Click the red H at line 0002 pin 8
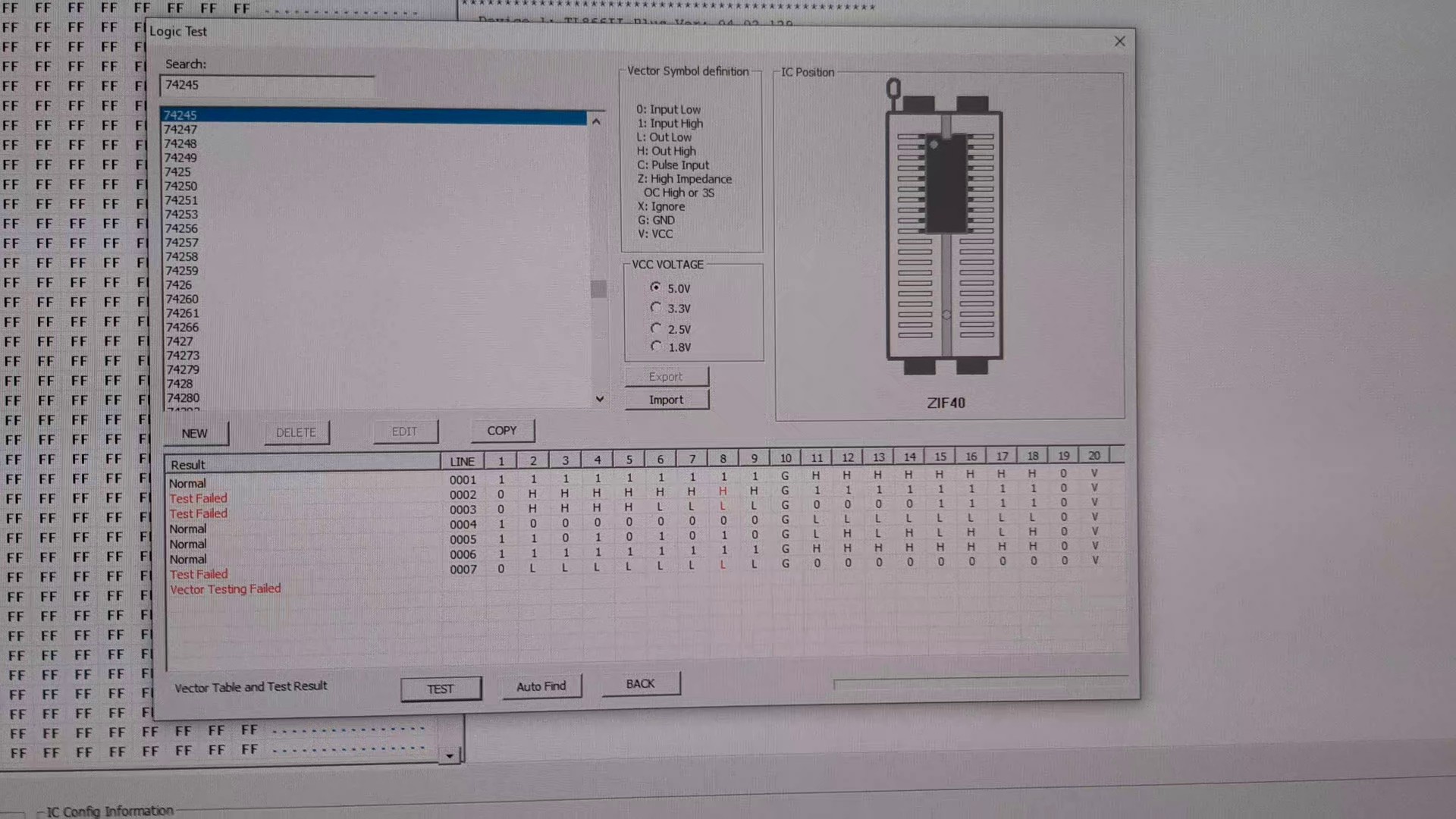The height and width of the screenshot is (819, 1456). pos(723,491)
